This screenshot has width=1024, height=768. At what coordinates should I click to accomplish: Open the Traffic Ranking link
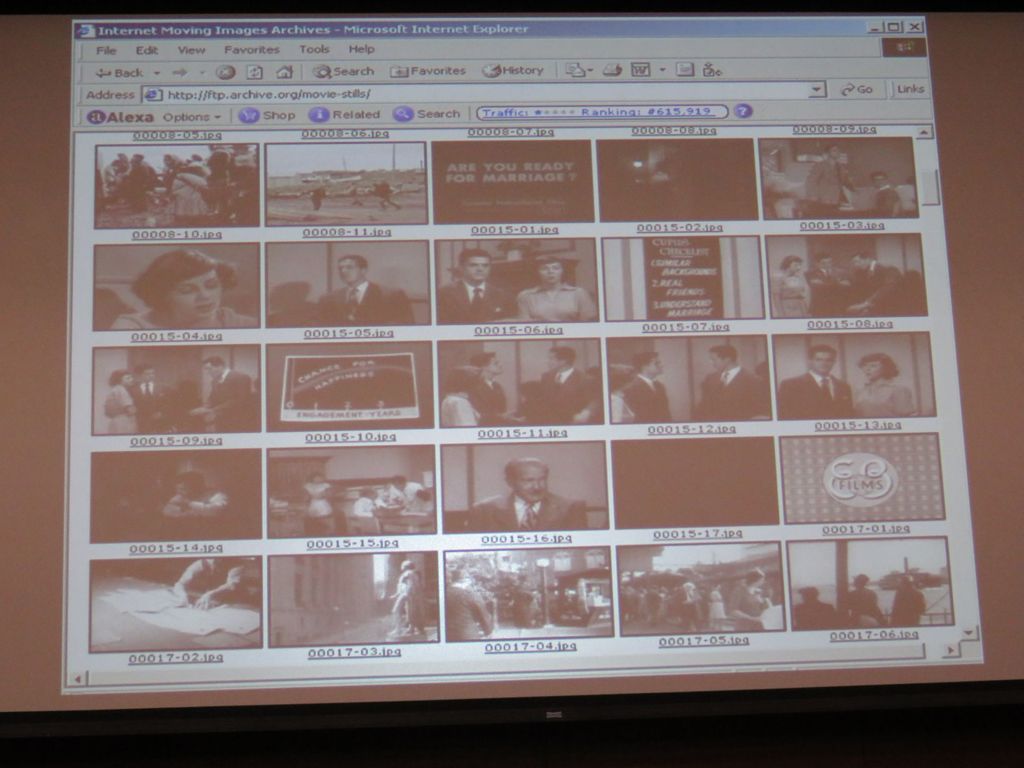[601, 112]
